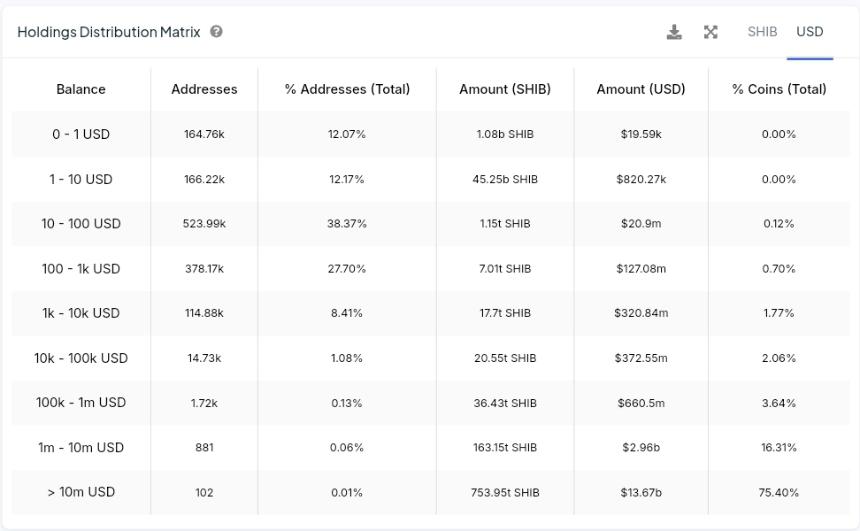This screenshot has height=531, width=860.
Task: Click the $820.27k USD amount
Action: 641,179
